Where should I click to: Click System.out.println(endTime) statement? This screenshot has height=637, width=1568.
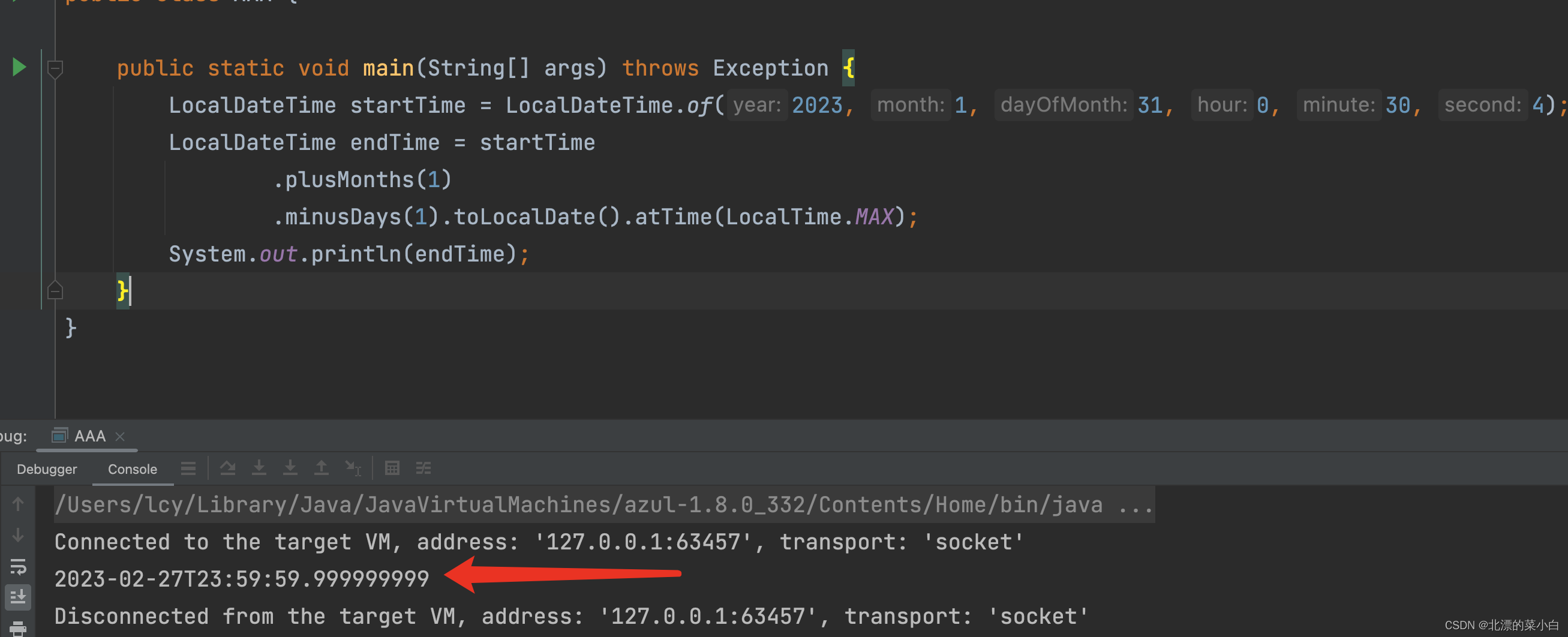tap(349, 254)
